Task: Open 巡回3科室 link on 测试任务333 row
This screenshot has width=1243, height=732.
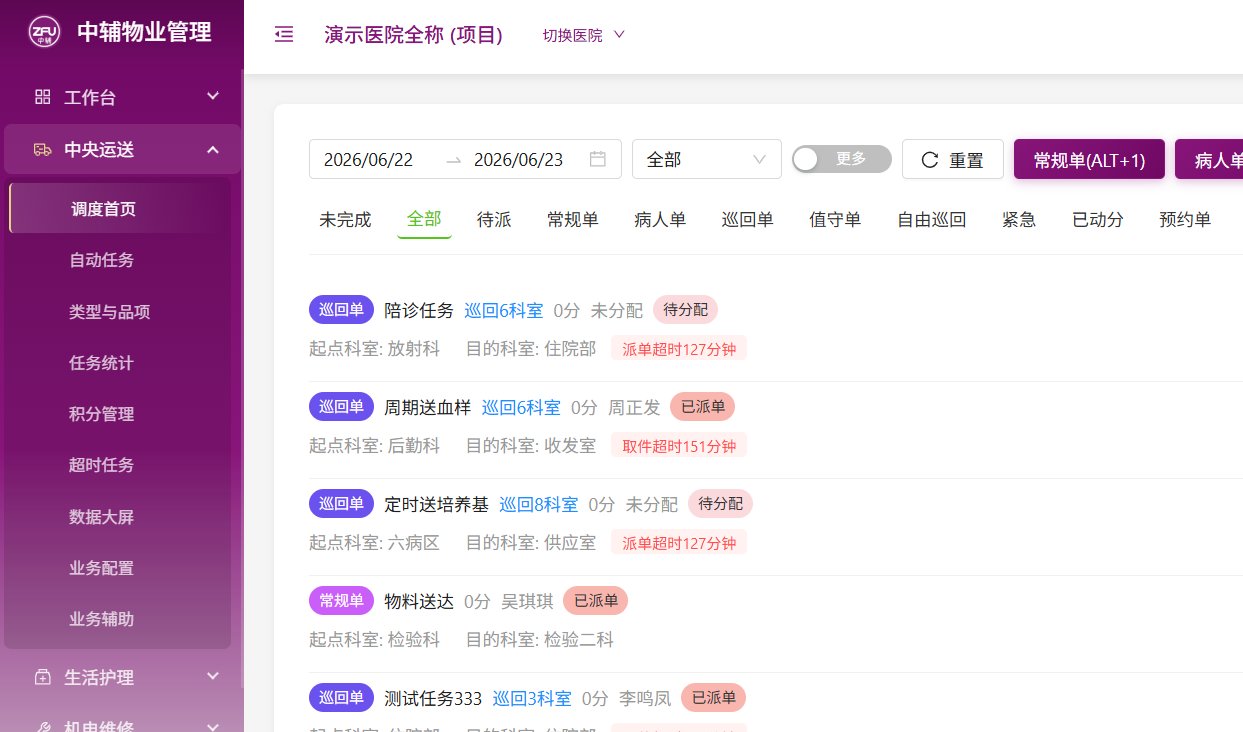Action: 532,699
